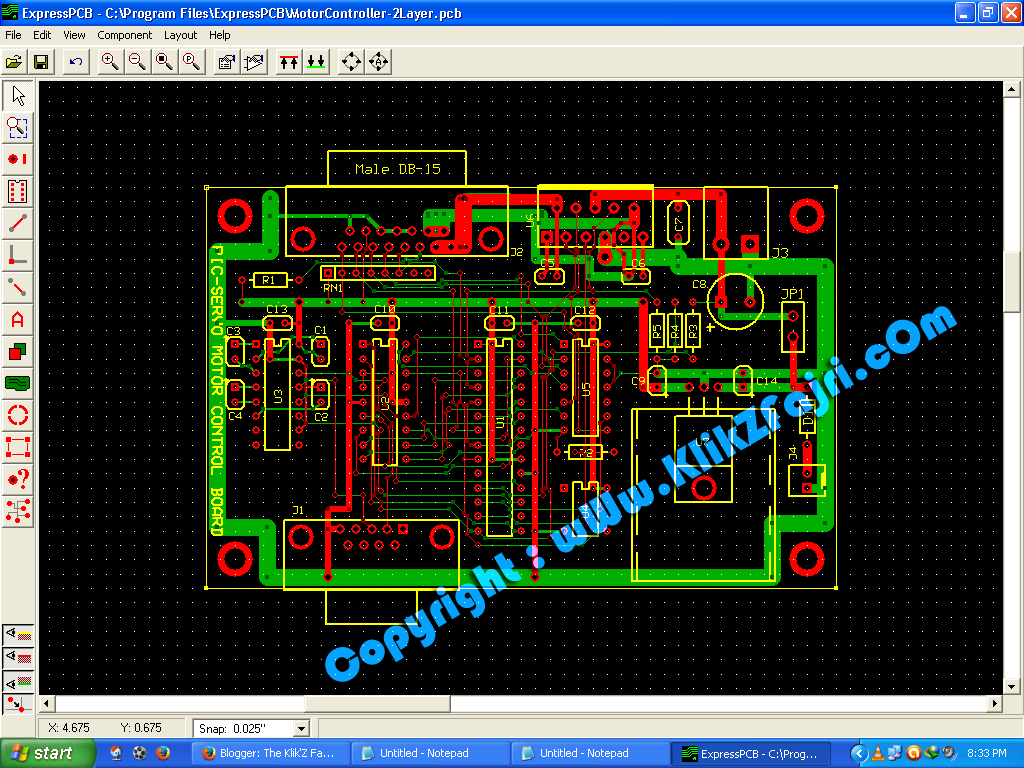
Task: Open the Help menu
Action: [x=219, y=35]
